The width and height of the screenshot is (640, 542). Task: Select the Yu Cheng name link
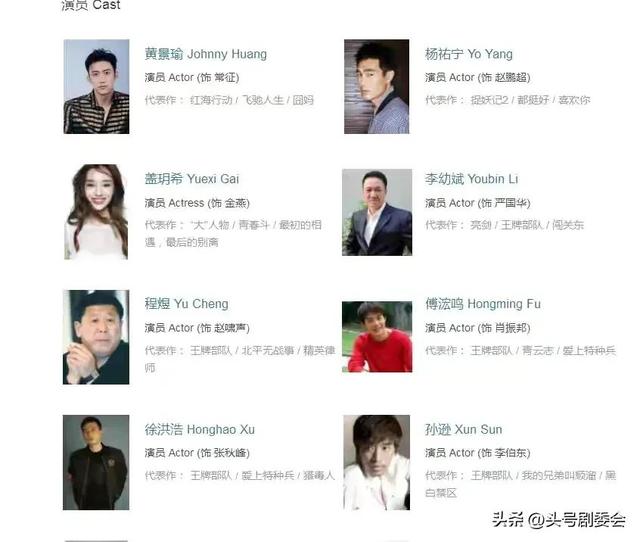[187, 304]
